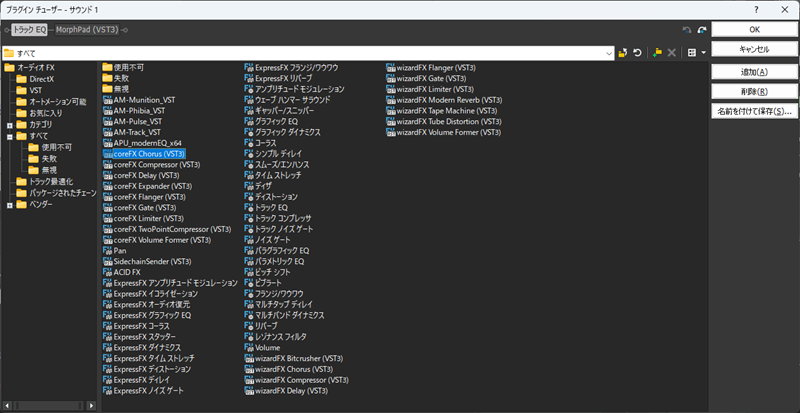This screenshot has width=800, height=413.
Task: Click the キャンセル button
Action: [754, 49]
